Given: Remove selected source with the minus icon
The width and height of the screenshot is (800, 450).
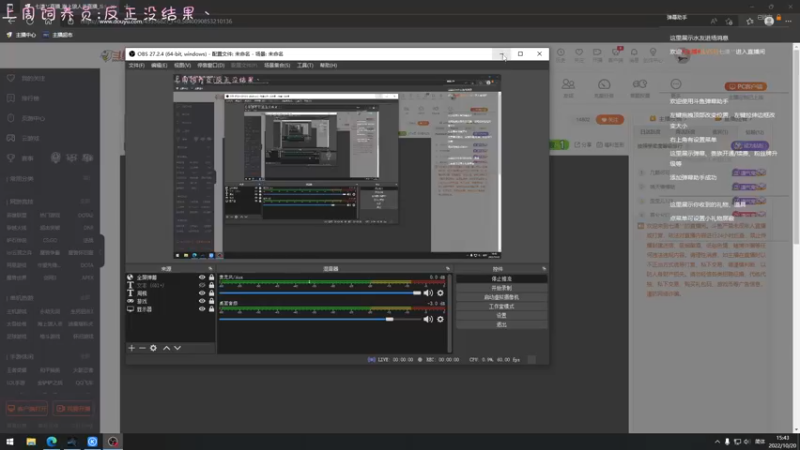Looking at the screenshot, I should click(142, 348).
